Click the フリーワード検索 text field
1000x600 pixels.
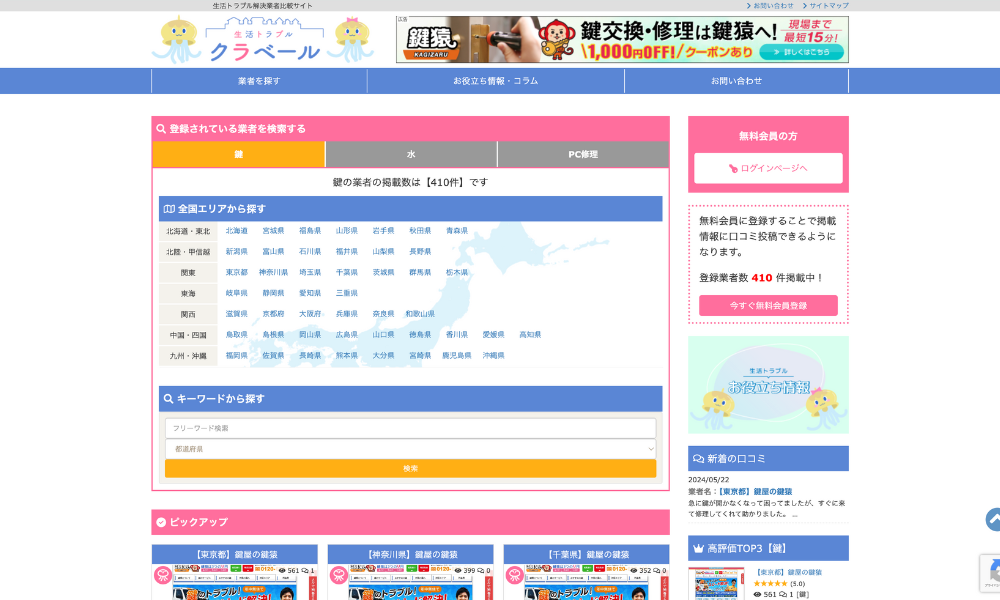point(410,428)
